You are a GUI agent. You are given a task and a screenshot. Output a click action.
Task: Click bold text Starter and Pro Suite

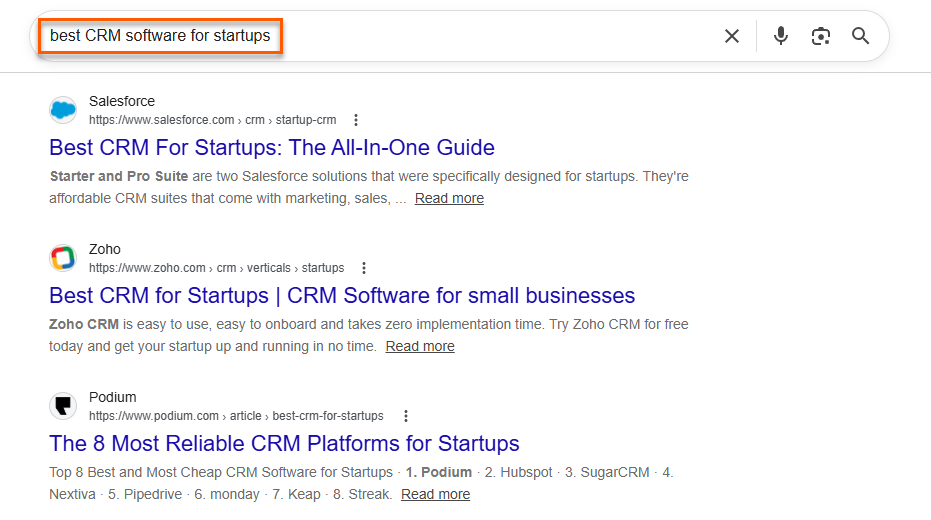(x=119, y=176)
